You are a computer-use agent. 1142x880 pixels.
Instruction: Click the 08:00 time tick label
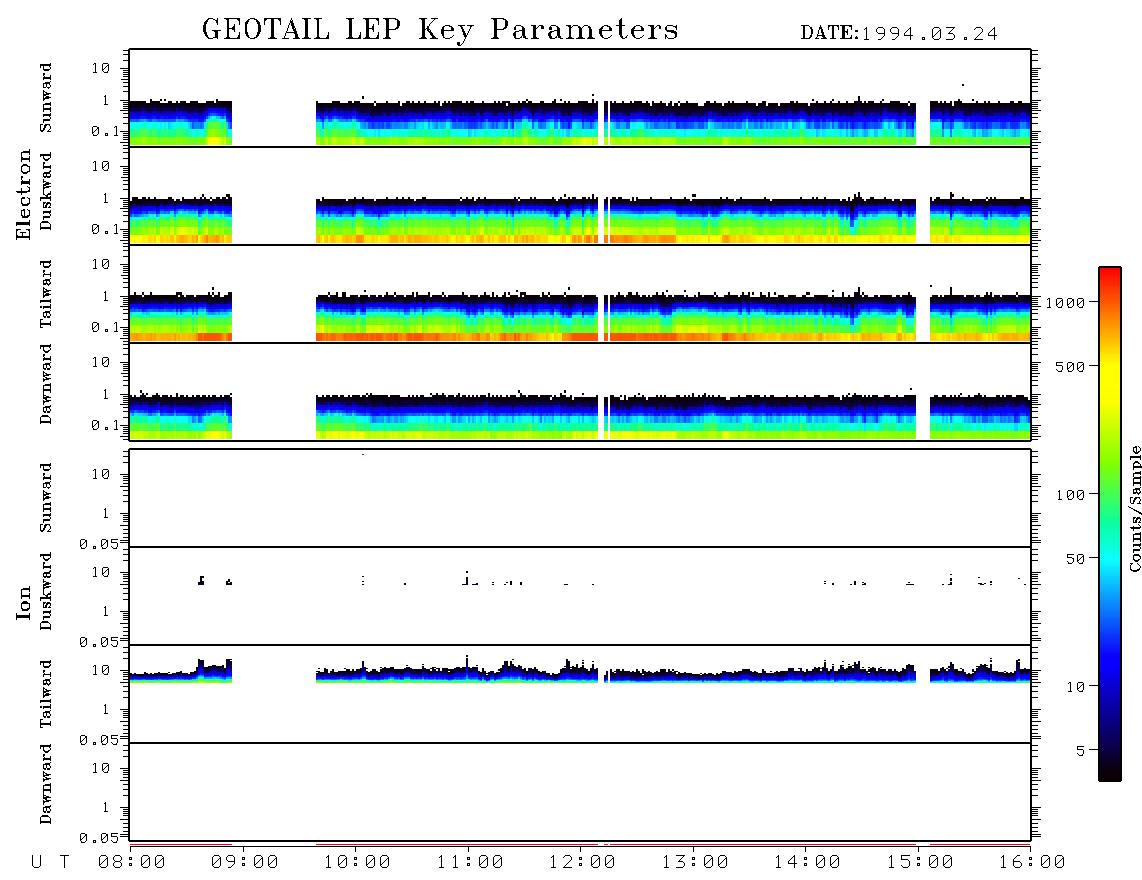click(132, 863)
